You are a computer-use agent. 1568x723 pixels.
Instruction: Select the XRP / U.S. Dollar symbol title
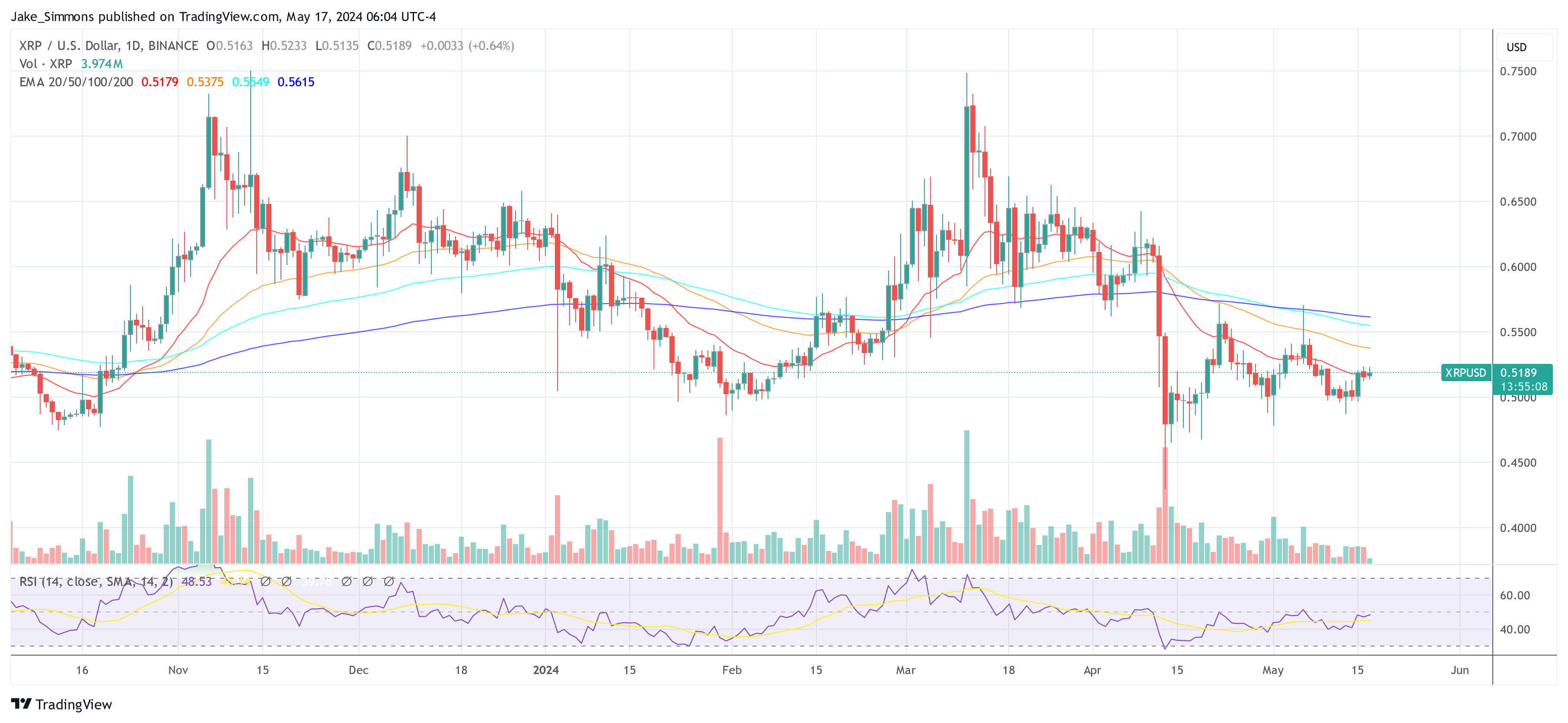(x=70, y=46)
